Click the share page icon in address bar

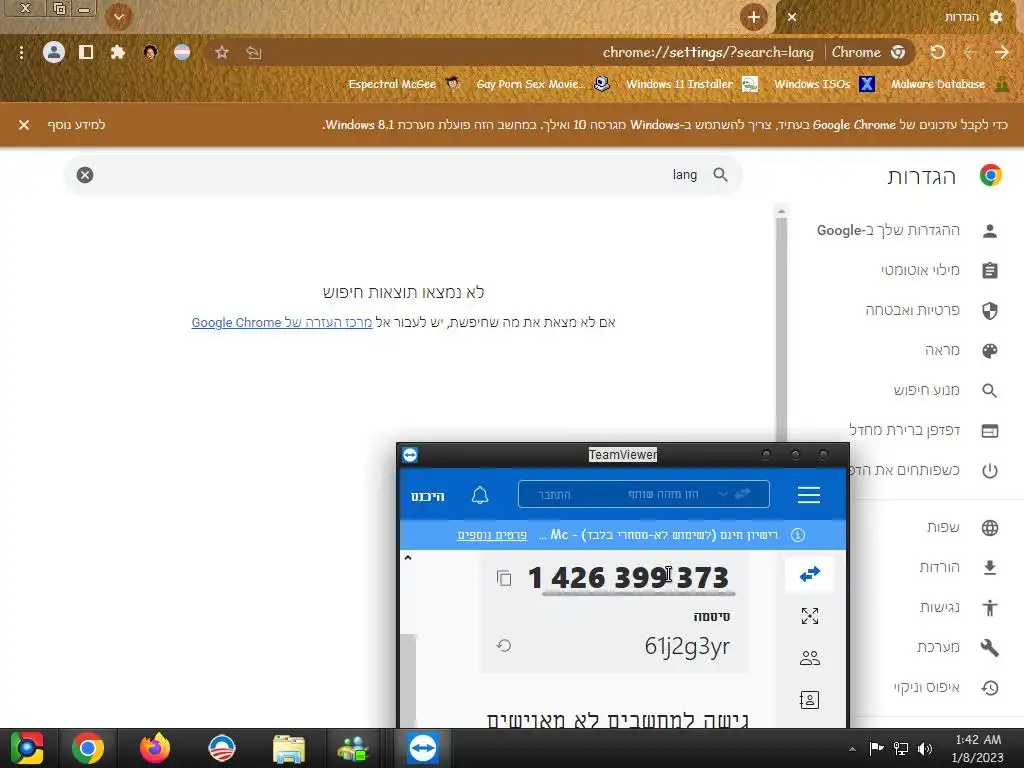coord(254,53)
